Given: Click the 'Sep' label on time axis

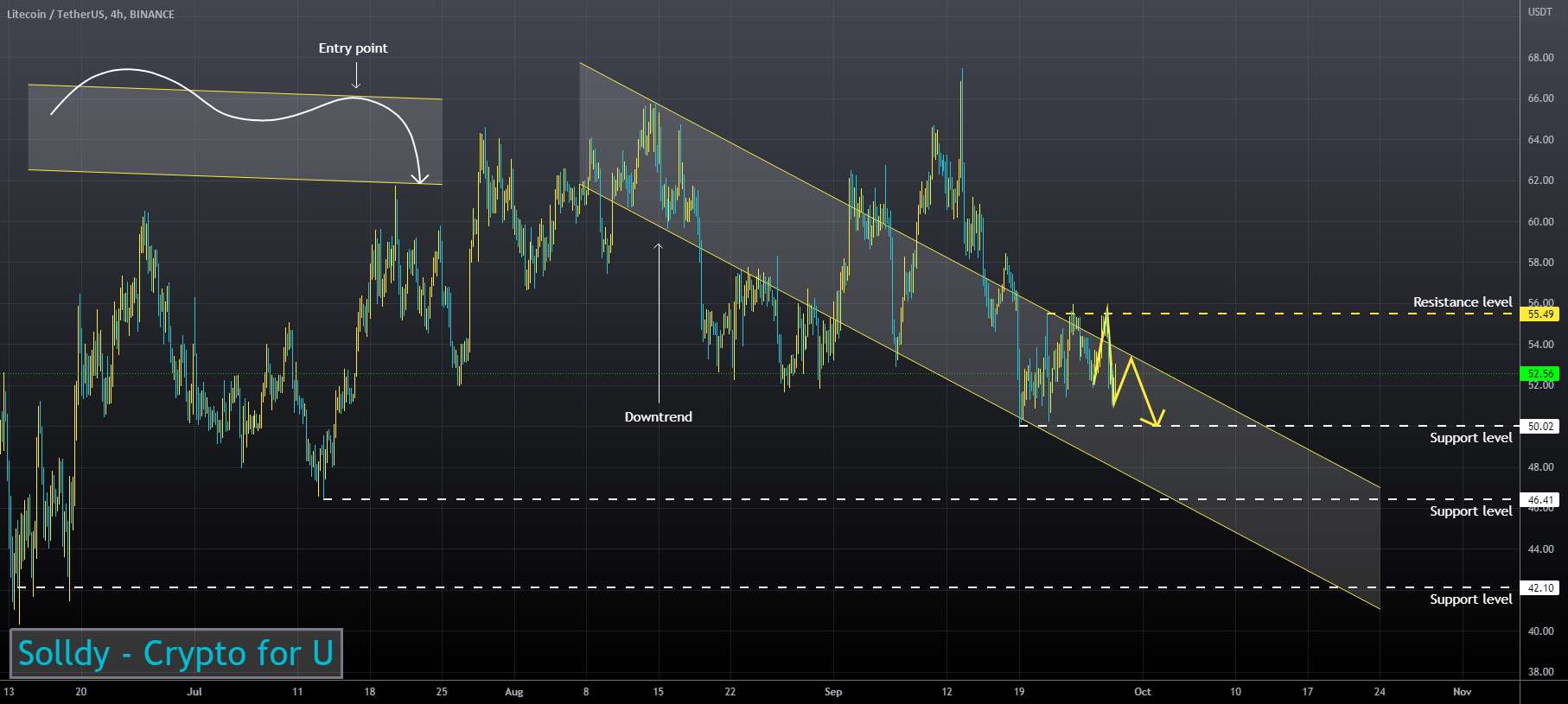Looking at the screenshot, I should (833, 692).
